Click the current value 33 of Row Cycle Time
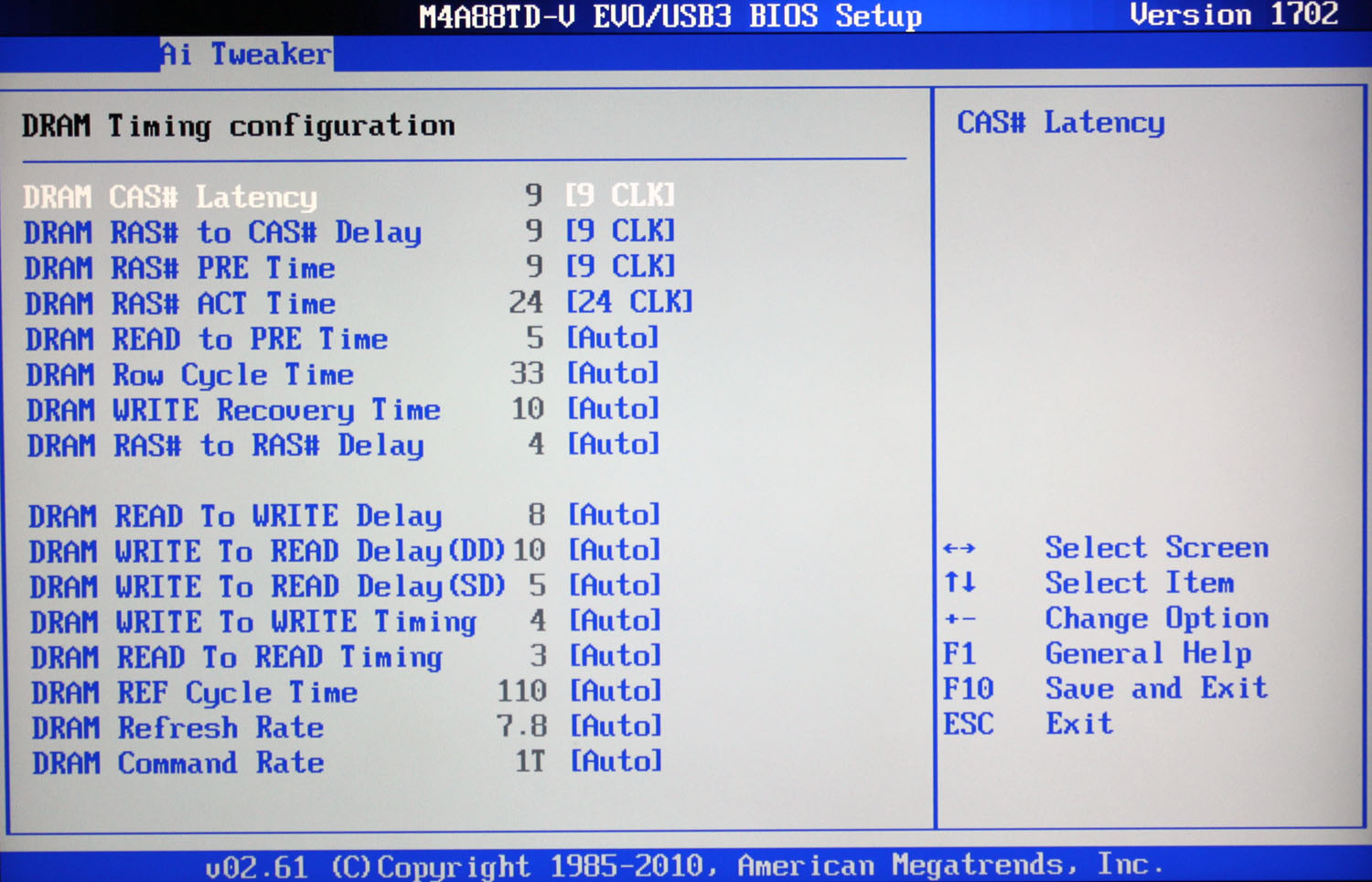This screenshot has width=1372, height=882. coord(527,373)
